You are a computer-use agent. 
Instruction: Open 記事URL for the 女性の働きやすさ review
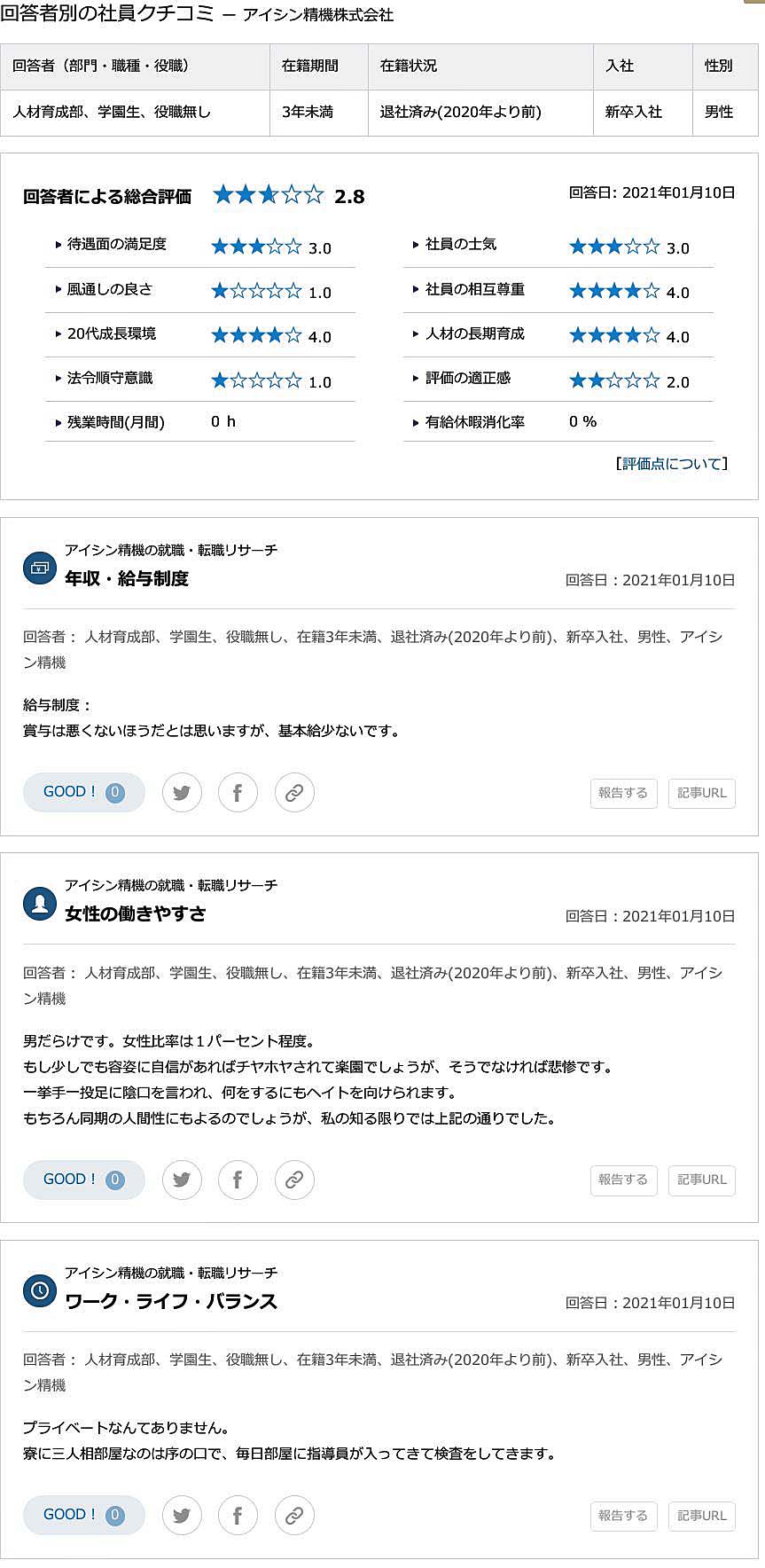tap(701, 1180)
